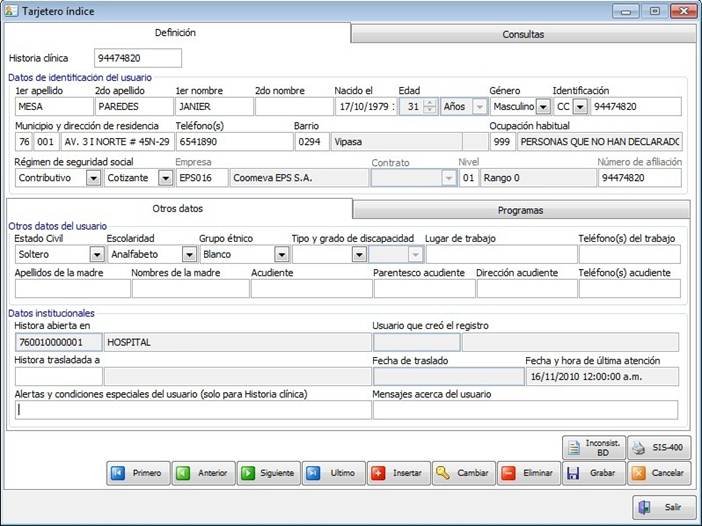This screenshot has width=702, height=526.
Task: Click the Historia trasladada a code field
Action: (59, 376)
